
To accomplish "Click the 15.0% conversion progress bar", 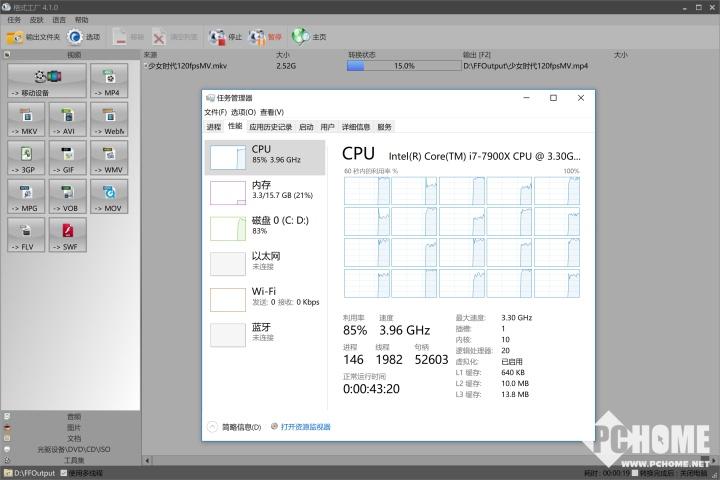I will (x=404, y=66).
